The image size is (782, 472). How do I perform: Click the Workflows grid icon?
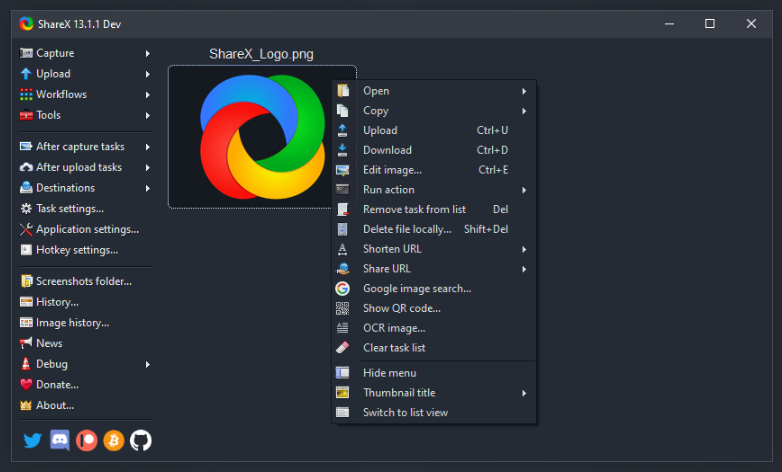[26, 94]
